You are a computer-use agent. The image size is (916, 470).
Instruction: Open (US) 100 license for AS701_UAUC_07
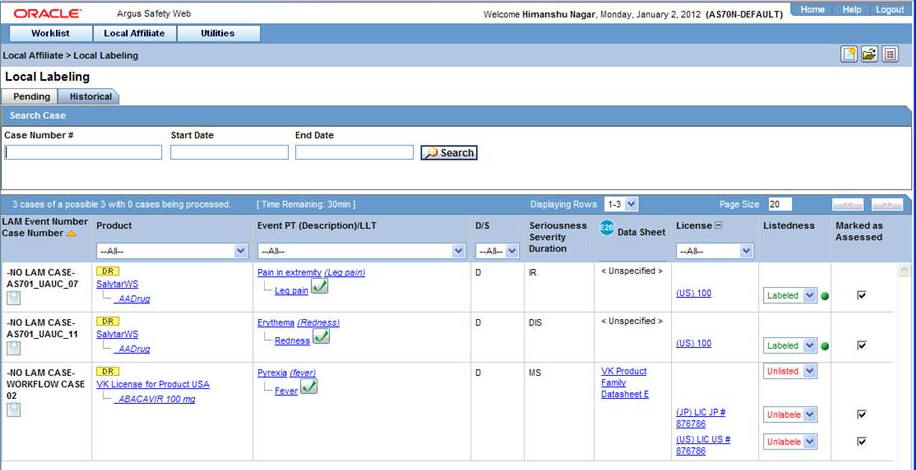[694, 293]
